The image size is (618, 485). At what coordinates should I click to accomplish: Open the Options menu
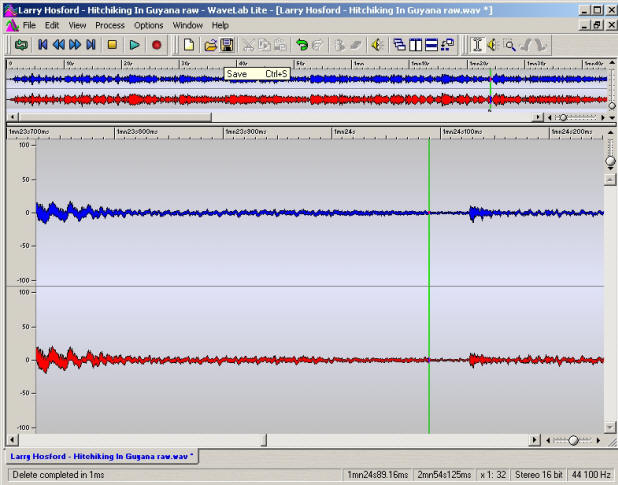tap(148, 25)
